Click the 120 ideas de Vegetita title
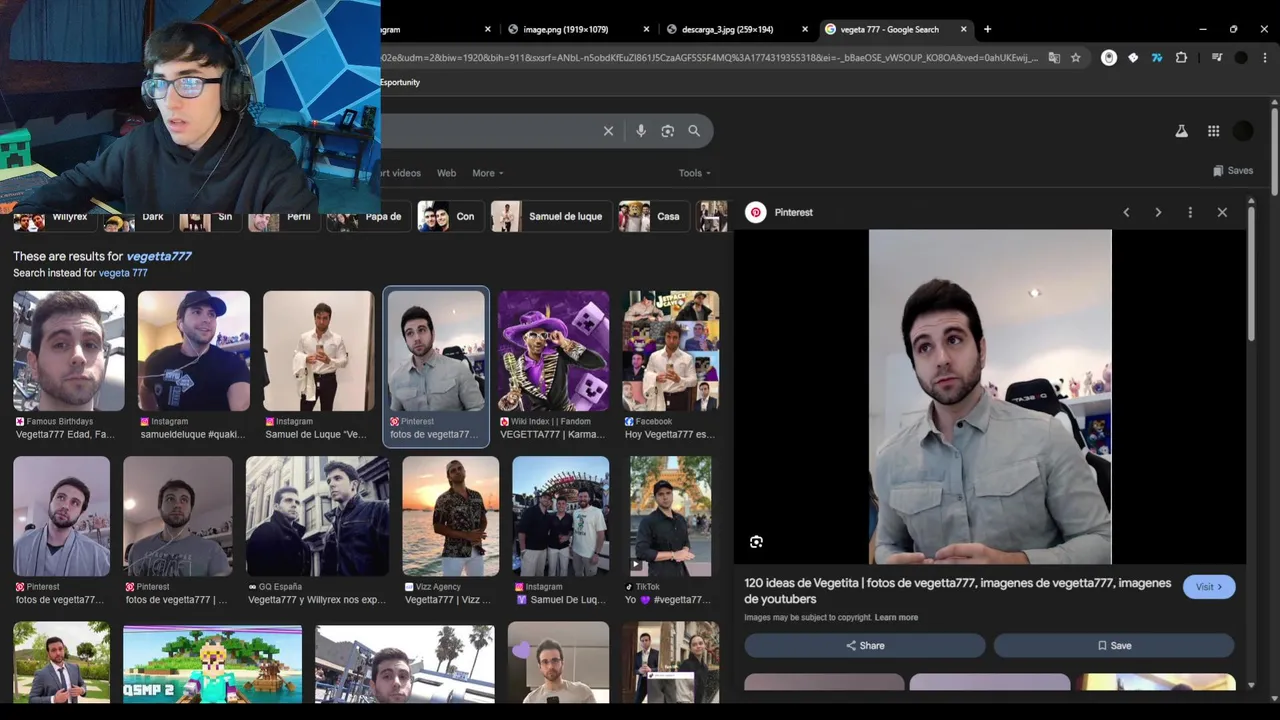The height and width of the screenshot is (720, 1280). click(957, 591)
